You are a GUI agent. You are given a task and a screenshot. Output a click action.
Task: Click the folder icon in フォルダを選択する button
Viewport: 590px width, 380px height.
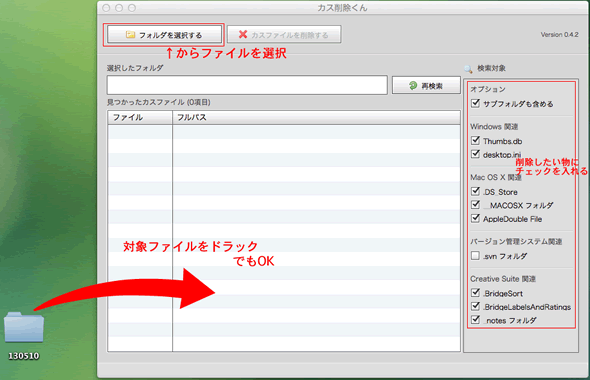pos(130,35)
